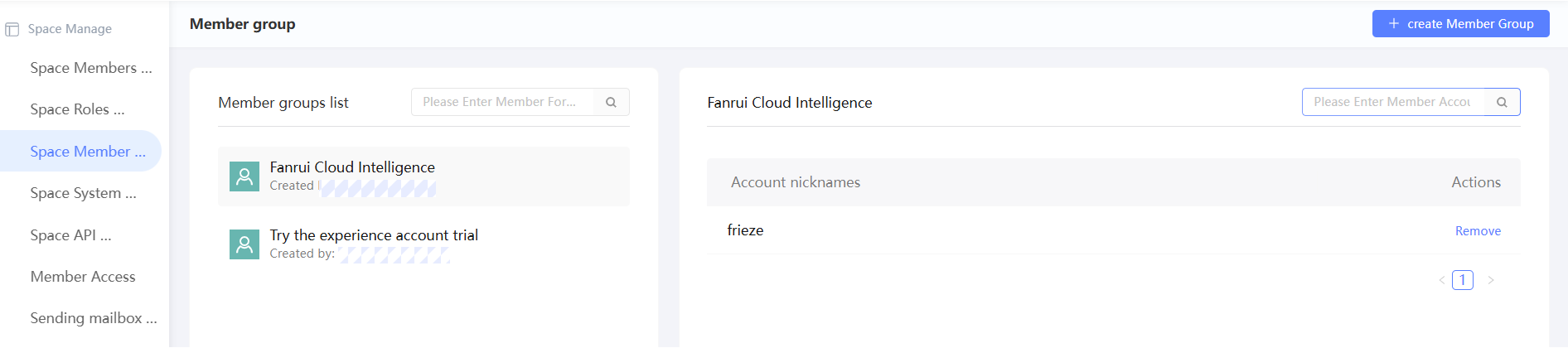Go to the next page arrow
Image resolution: width=1568 pixels, height=348 pixels.
[1491, 280]
